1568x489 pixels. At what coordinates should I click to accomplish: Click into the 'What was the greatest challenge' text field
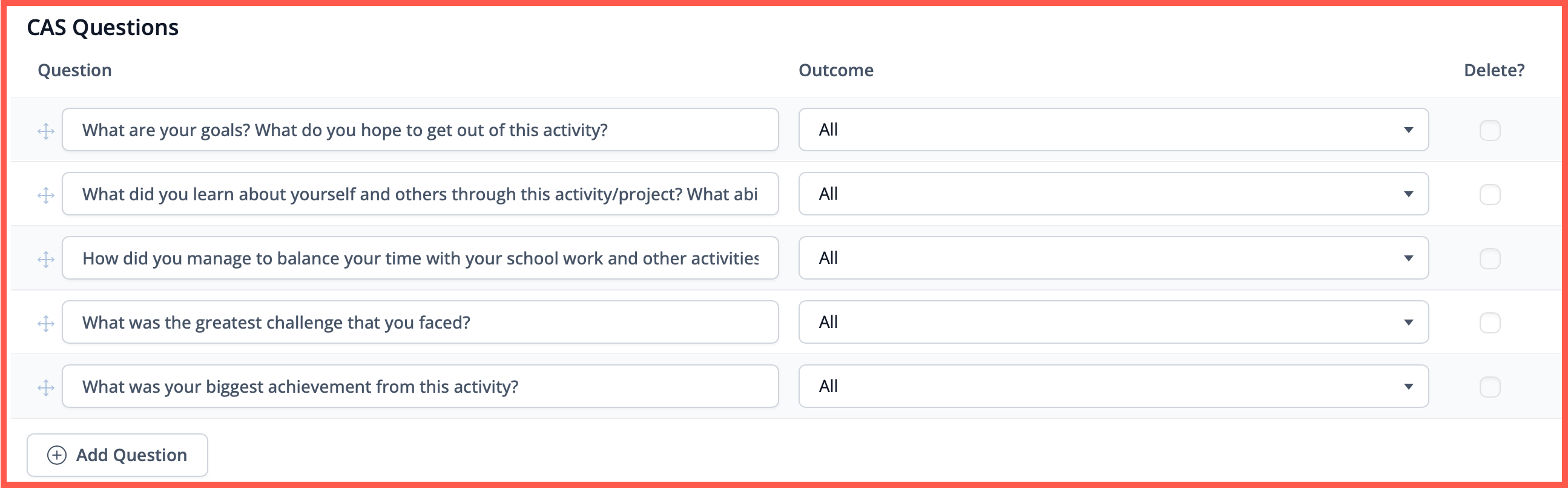[x=420, y=323]
